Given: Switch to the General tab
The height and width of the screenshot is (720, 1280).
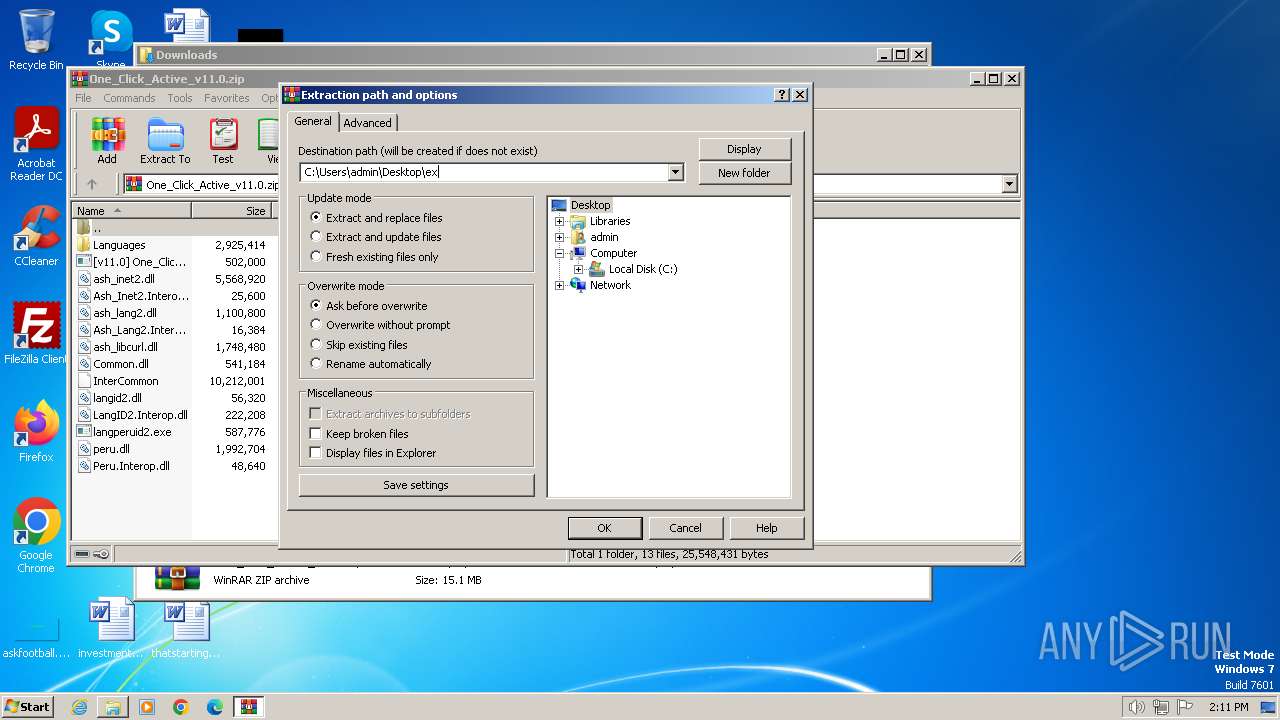Looking at the screenshot, I should tap(313, 121).
